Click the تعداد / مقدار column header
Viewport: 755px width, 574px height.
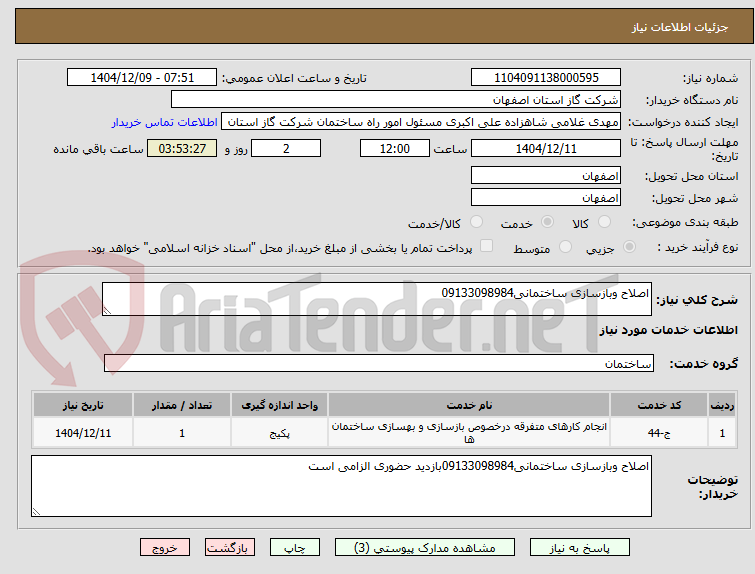(x=182, y=405)
